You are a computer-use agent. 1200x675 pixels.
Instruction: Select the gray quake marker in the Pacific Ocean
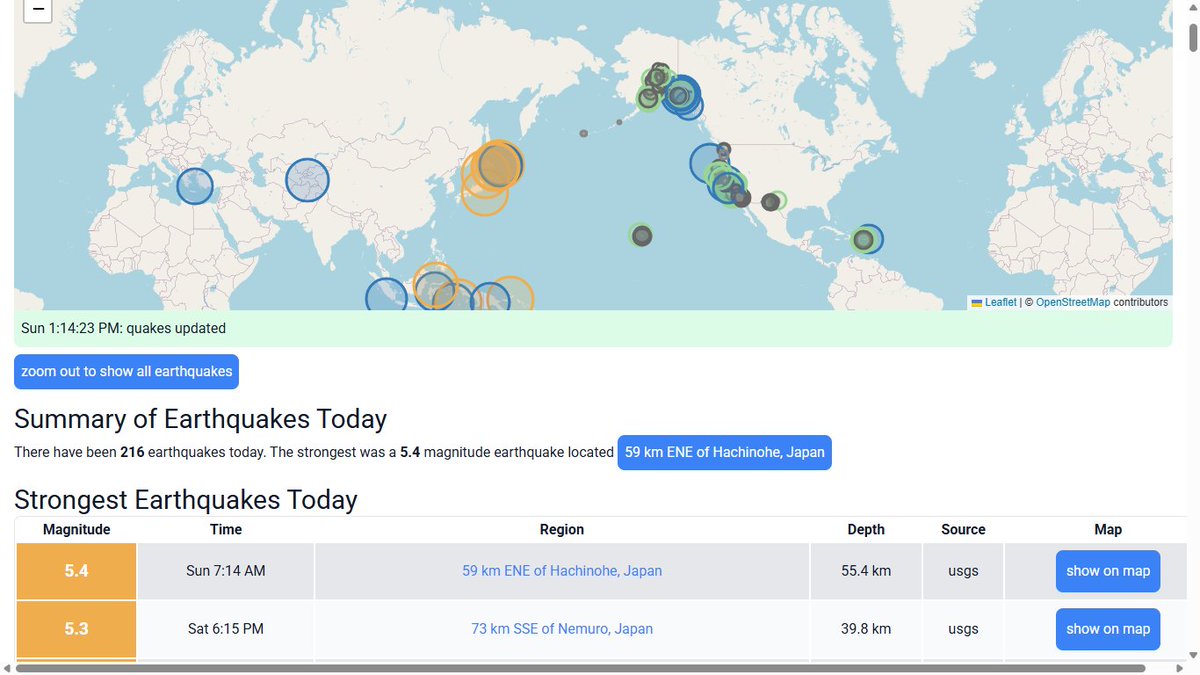click(x=640, y=235)
